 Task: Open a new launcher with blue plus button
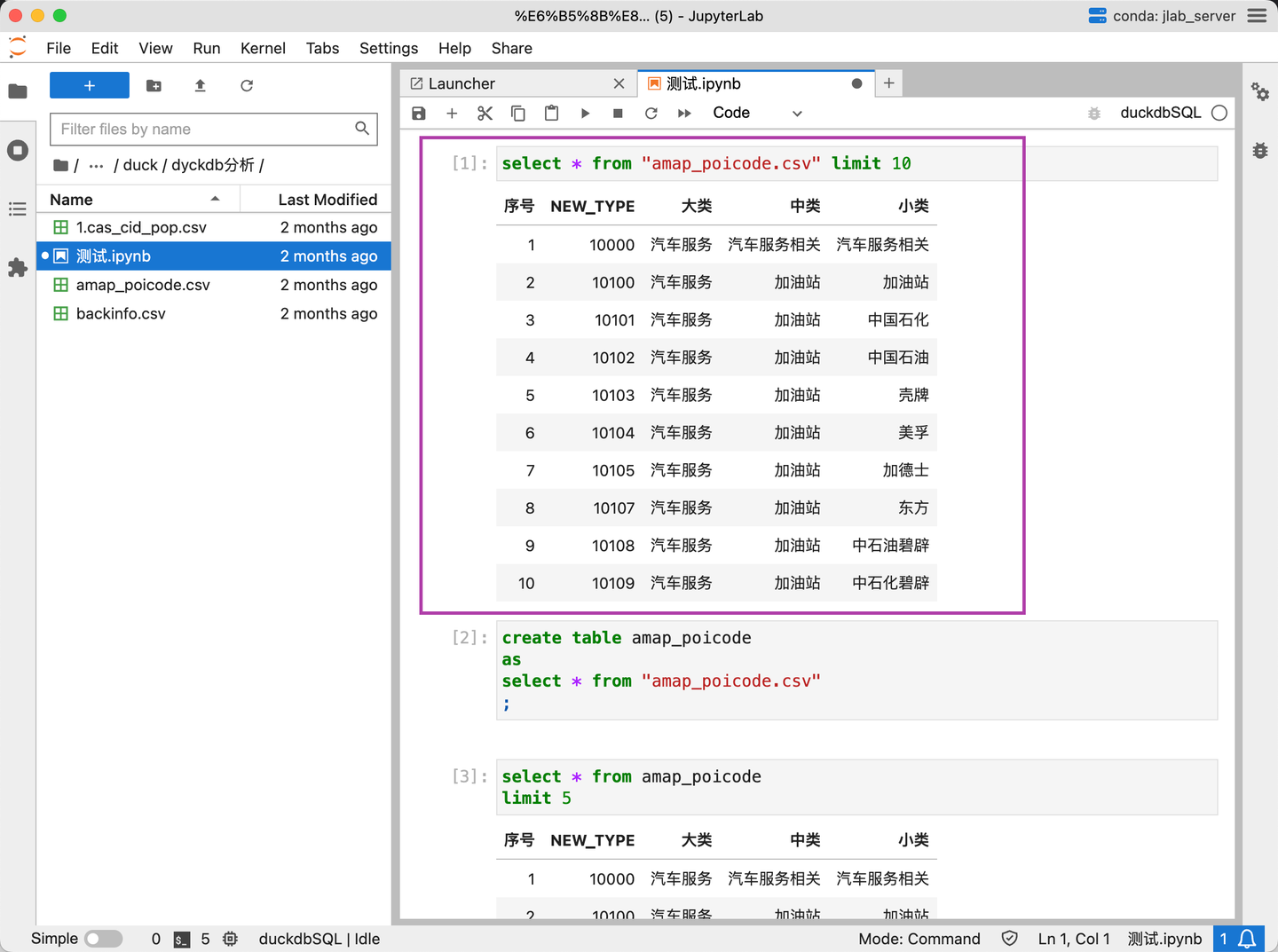(90, 86)
